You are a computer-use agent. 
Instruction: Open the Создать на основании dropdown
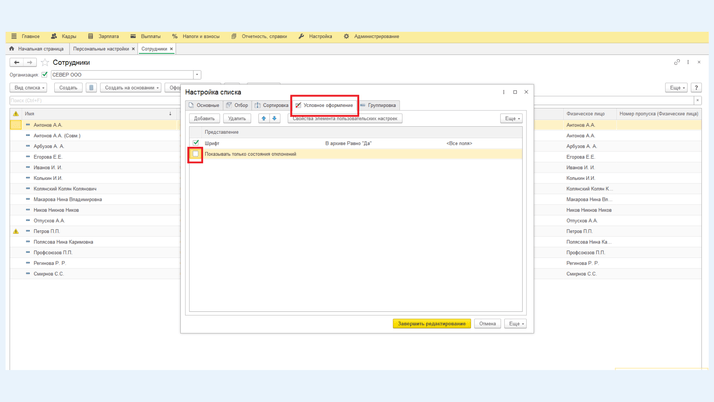[132, 88]
